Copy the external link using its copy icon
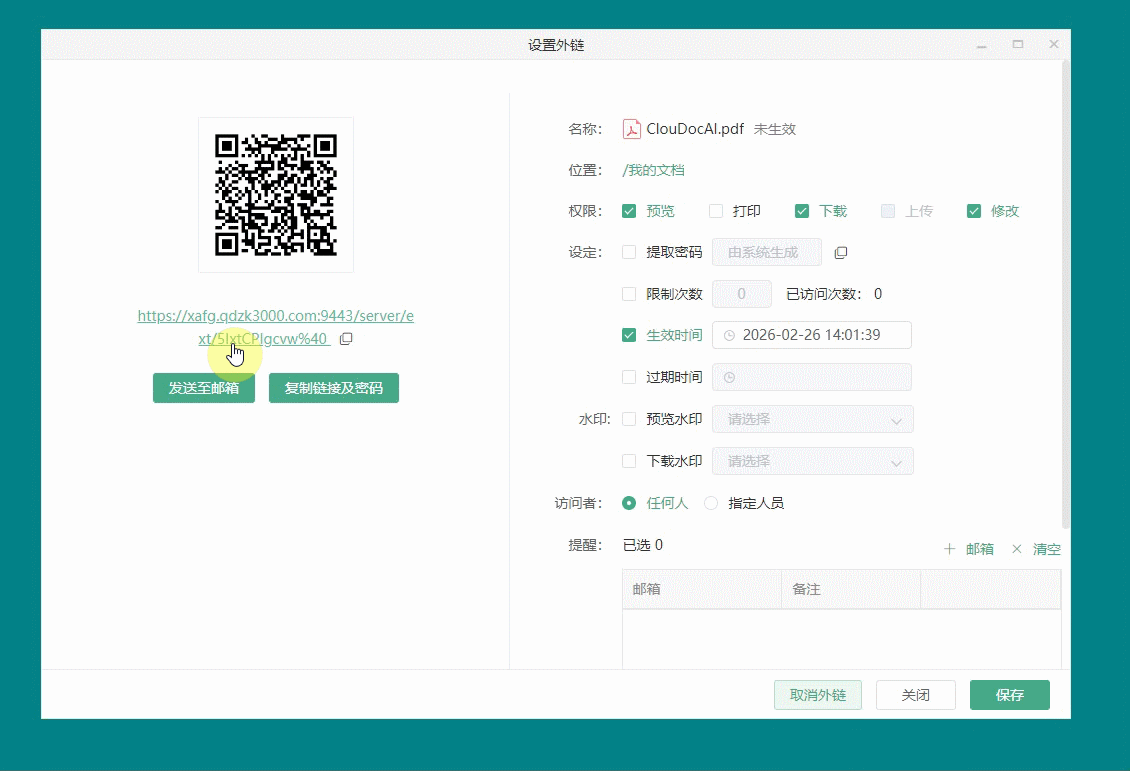Screen dimensions: 1130x771 point(346,339)
